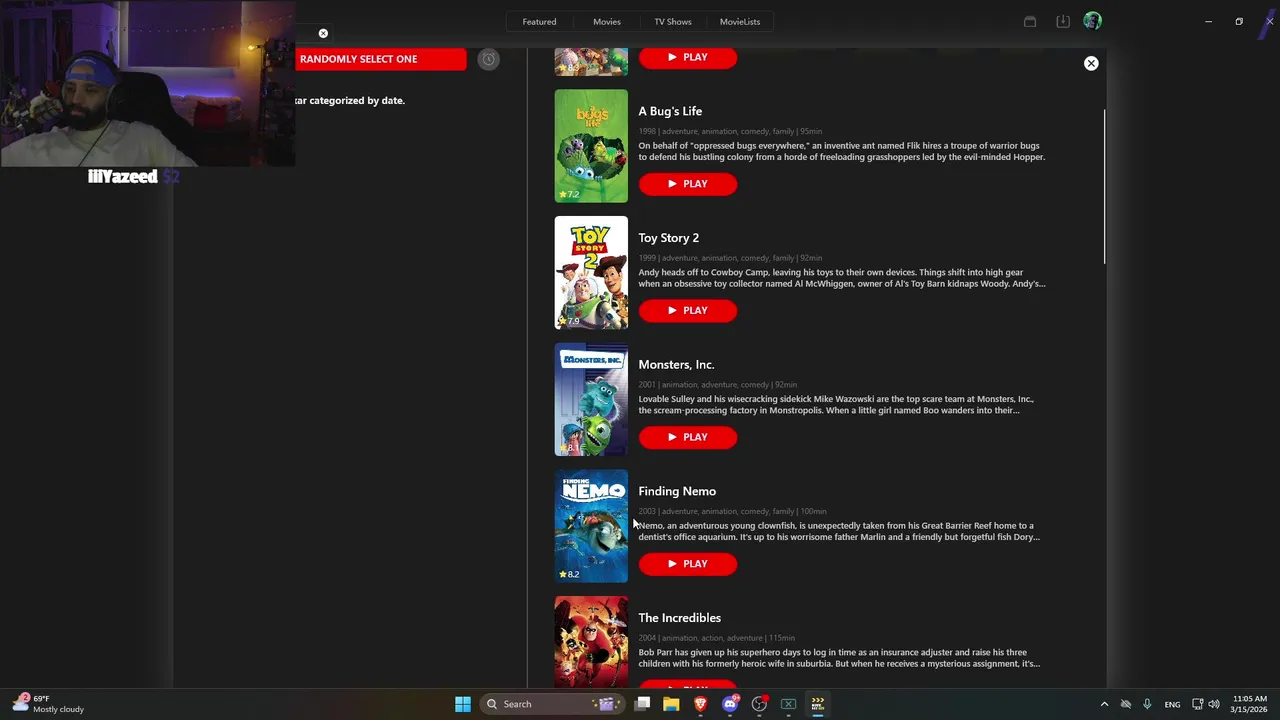Show hidden system tray icons
This screenshot has height=720, width=1280.
coord(1104,704)
